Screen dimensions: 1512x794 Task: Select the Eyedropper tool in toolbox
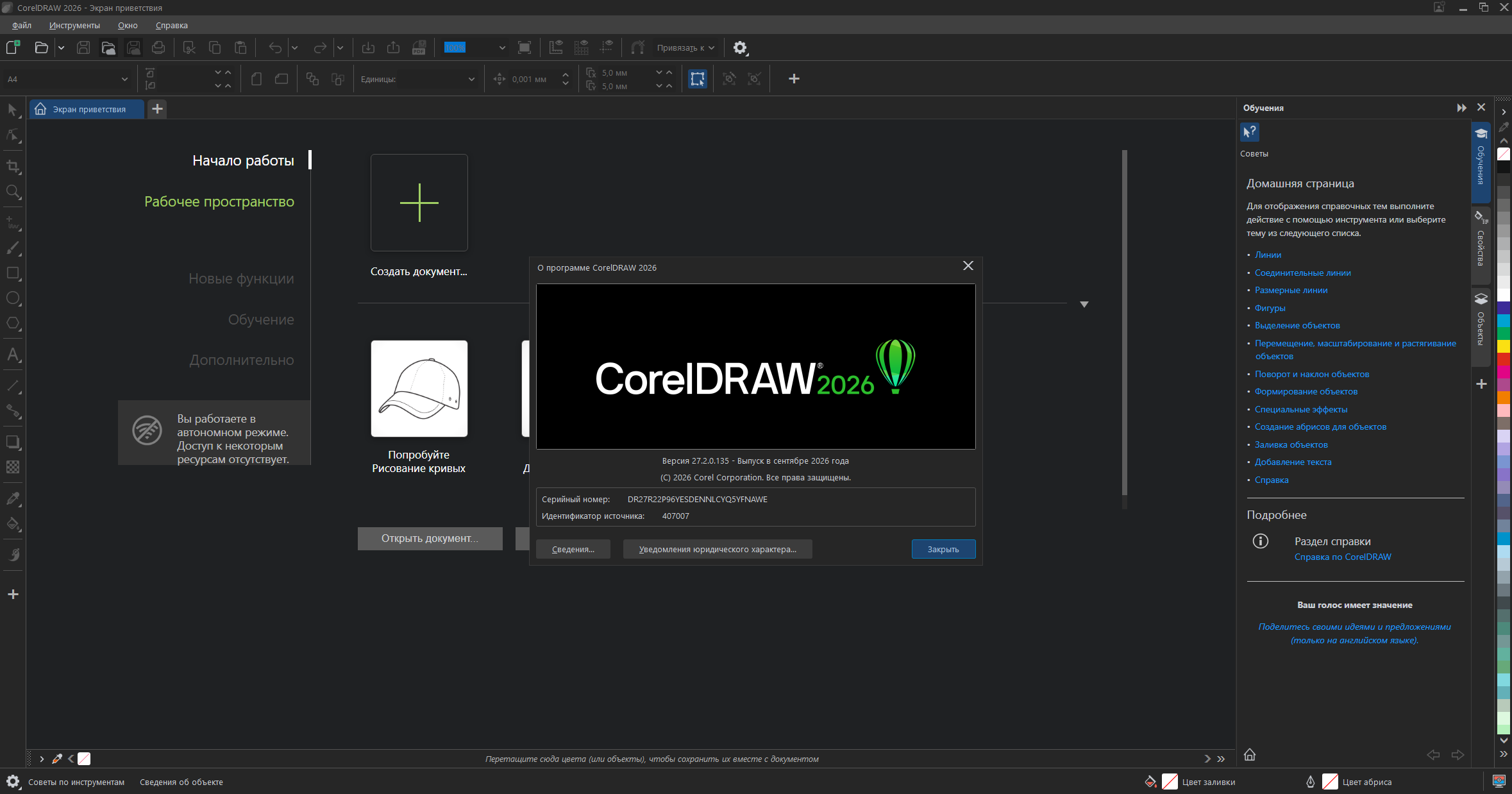[x=13, y=499]
